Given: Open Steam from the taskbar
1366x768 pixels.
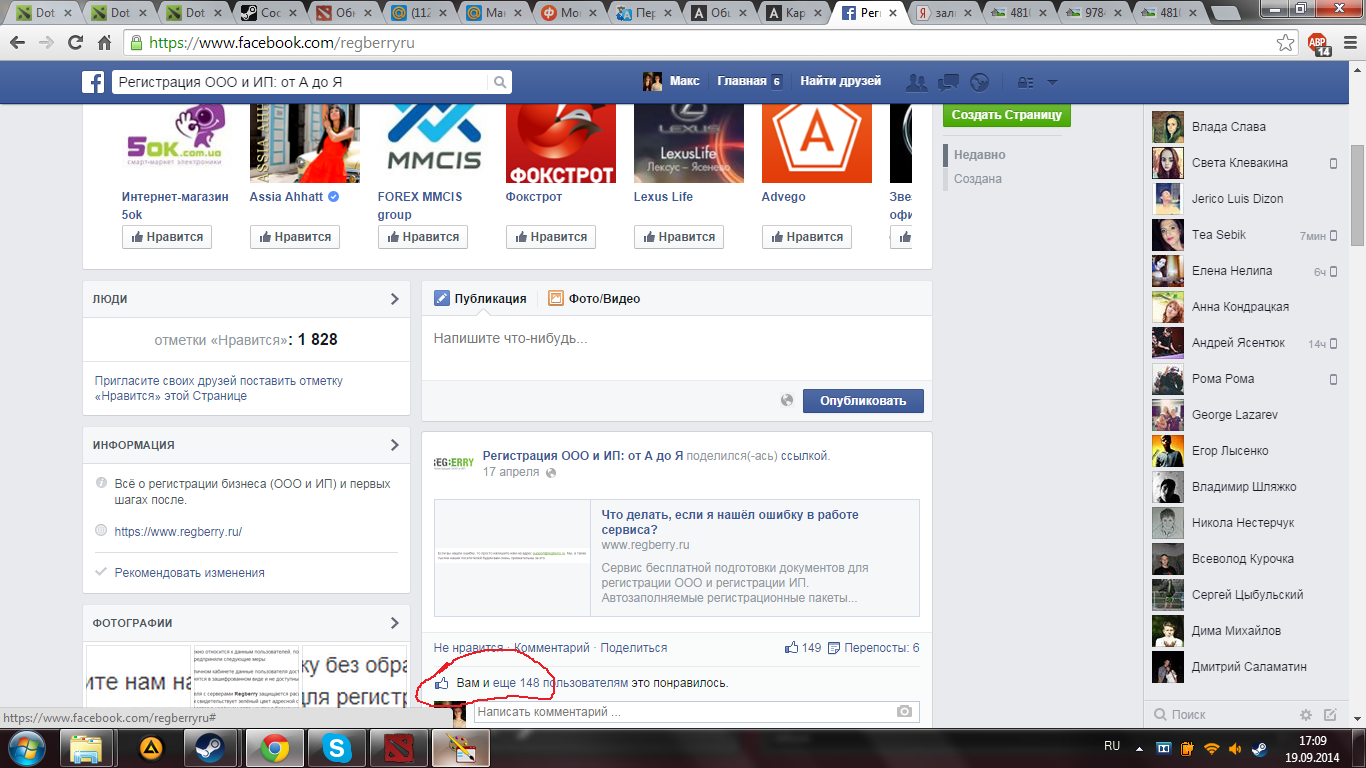Looking at the screenshot, I should click(x=210, y=748).
